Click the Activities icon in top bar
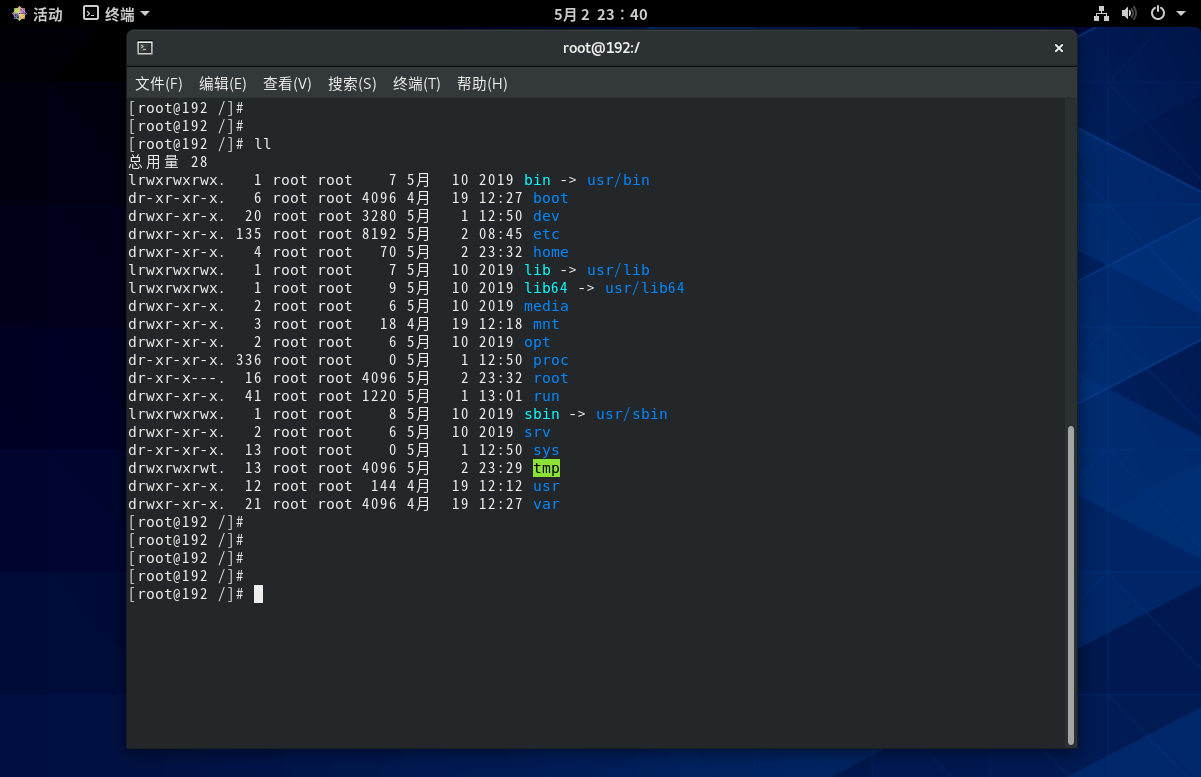 click(18, 14)
